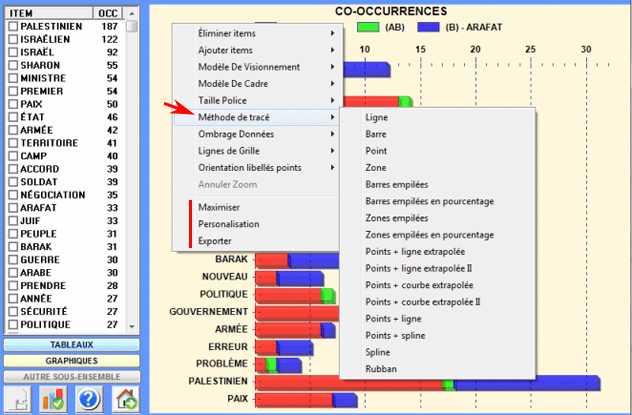Check the ISRAÉLIEN item checkbox

[13, 39]
